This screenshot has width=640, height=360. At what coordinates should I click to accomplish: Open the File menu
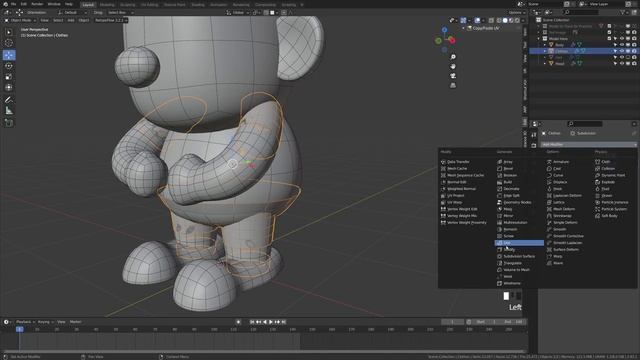14,4
